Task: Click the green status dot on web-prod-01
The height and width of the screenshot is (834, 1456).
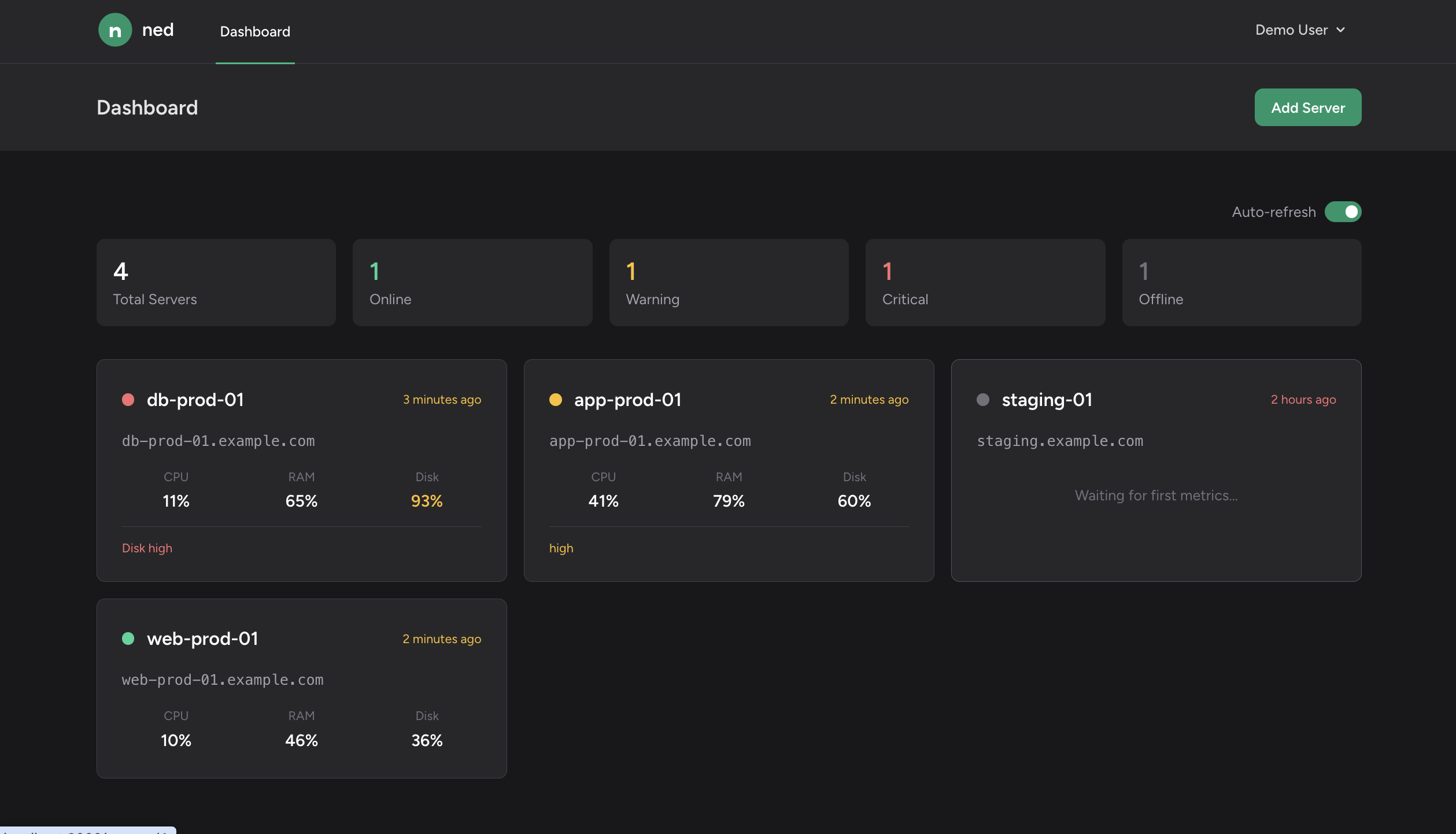Action: [128, 639]
